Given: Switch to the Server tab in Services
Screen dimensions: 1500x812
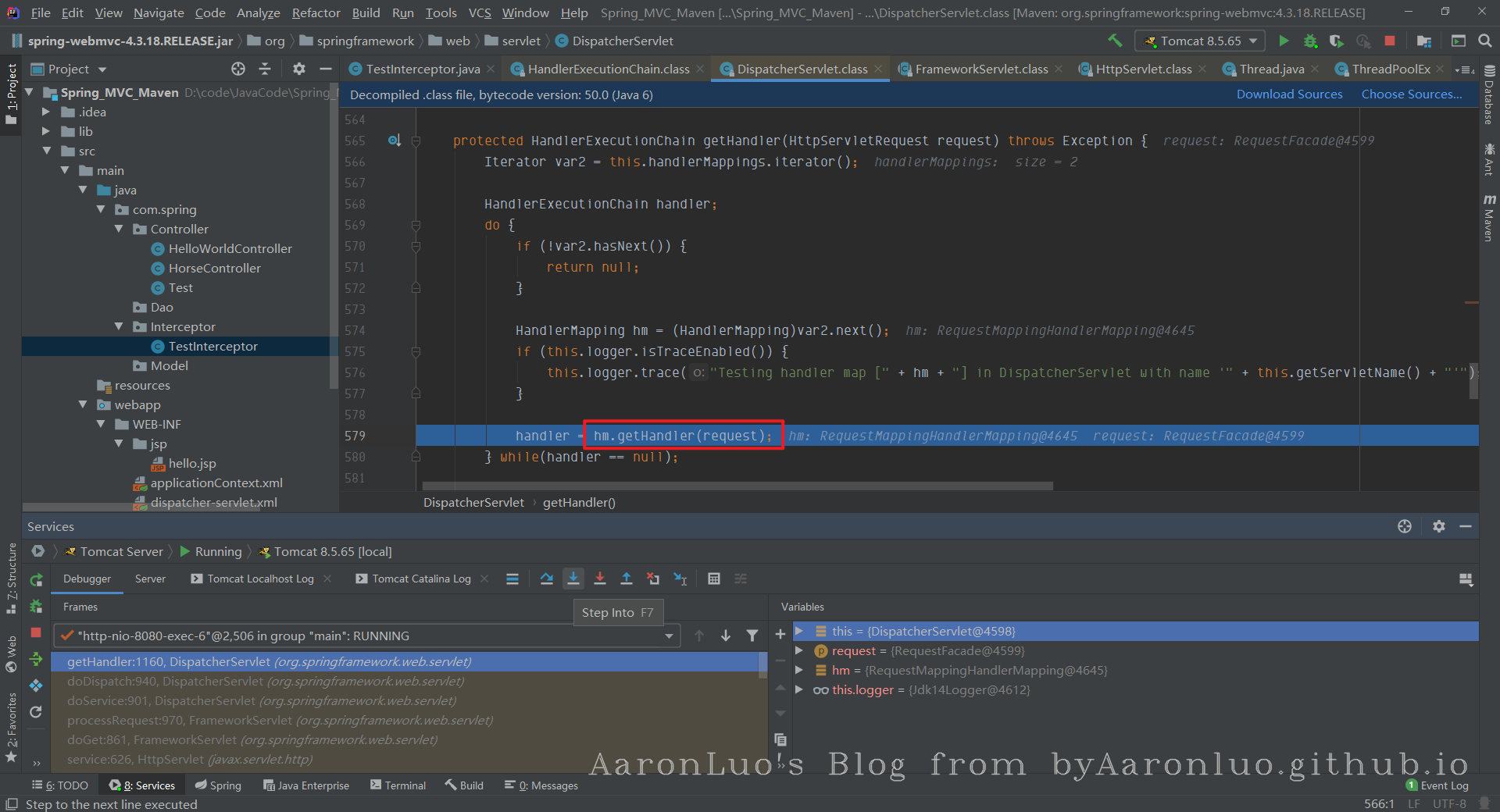Looking at the screenshot, I should click(150, 579).
